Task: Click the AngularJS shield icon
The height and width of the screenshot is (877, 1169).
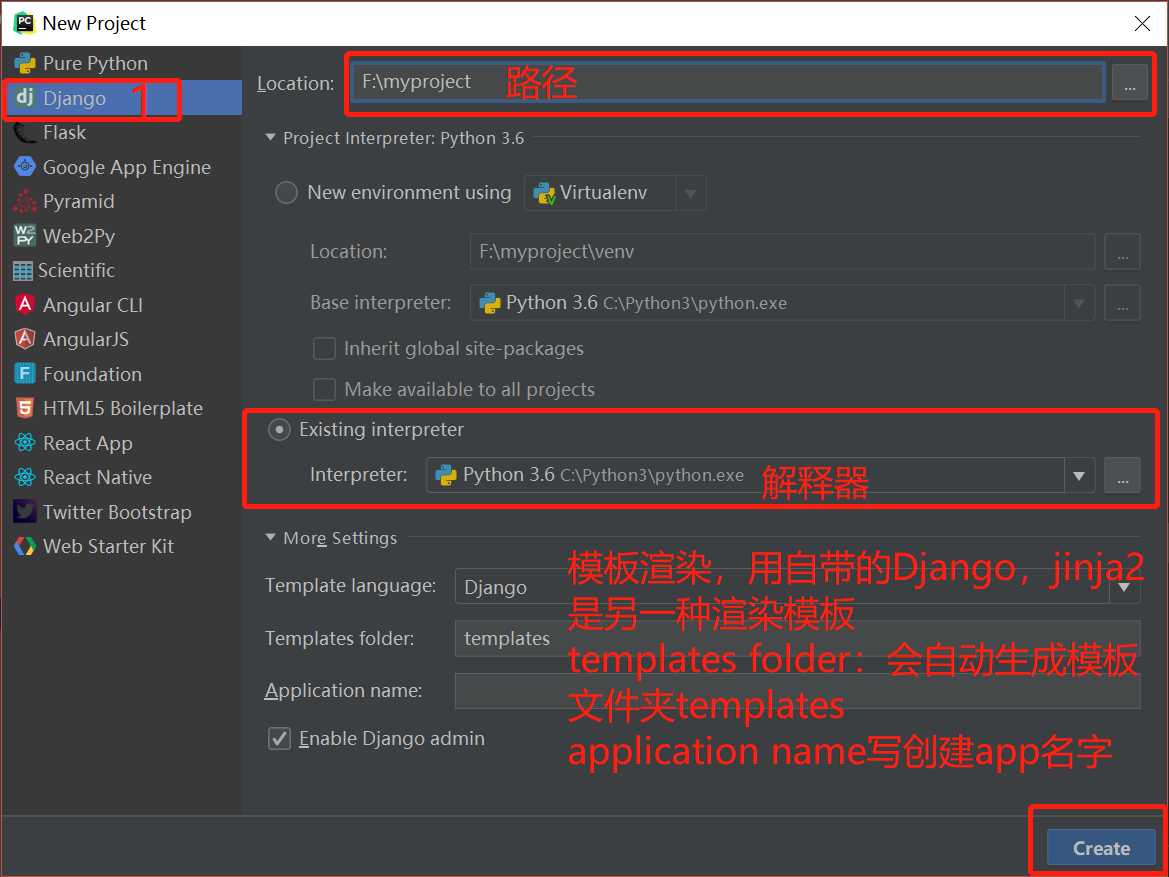Action: click(25, 339)
